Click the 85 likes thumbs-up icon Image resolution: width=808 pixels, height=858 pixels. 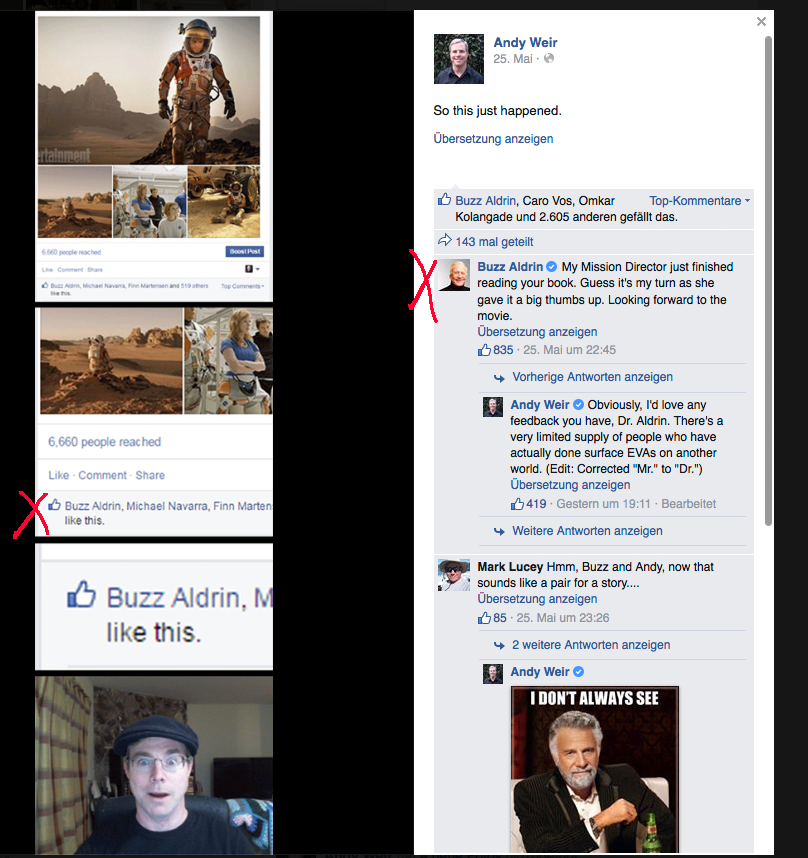(484, 618)
